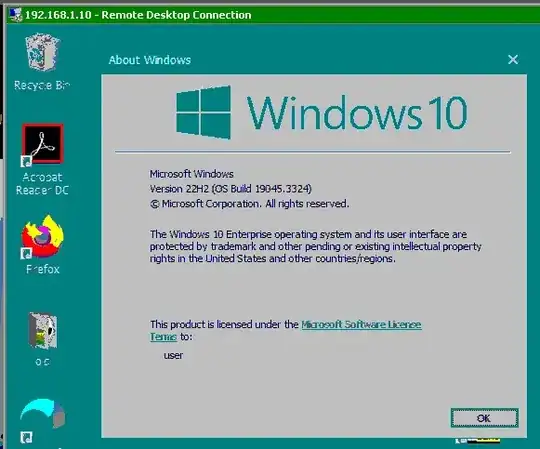Click the '192.168.1.10 - Remote Desktop Connection' title
Image resolution: width=540 pixels, height=449 pixels.
[x=138, y=15]
